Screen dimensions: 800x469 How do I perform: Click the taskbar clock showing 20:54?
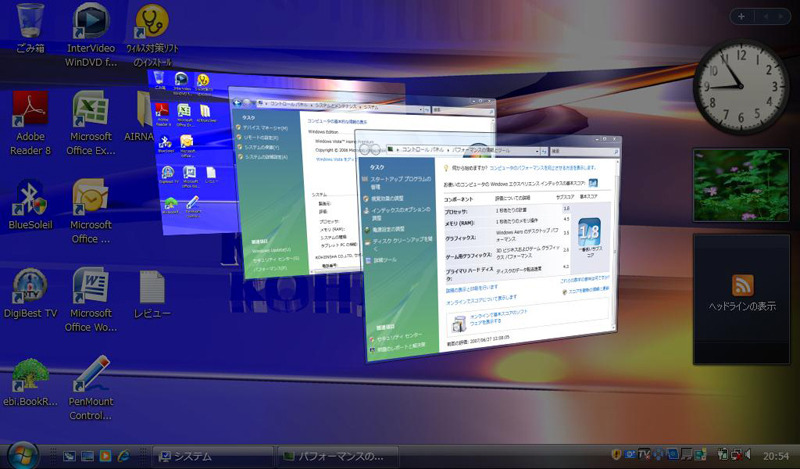pos(776,456)
